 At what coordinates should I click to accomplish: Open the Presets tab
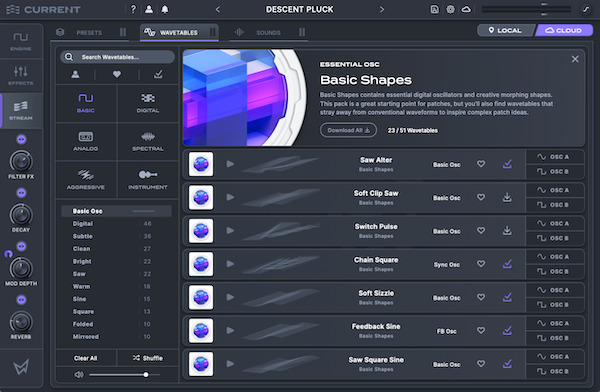[x=89, y=33]
